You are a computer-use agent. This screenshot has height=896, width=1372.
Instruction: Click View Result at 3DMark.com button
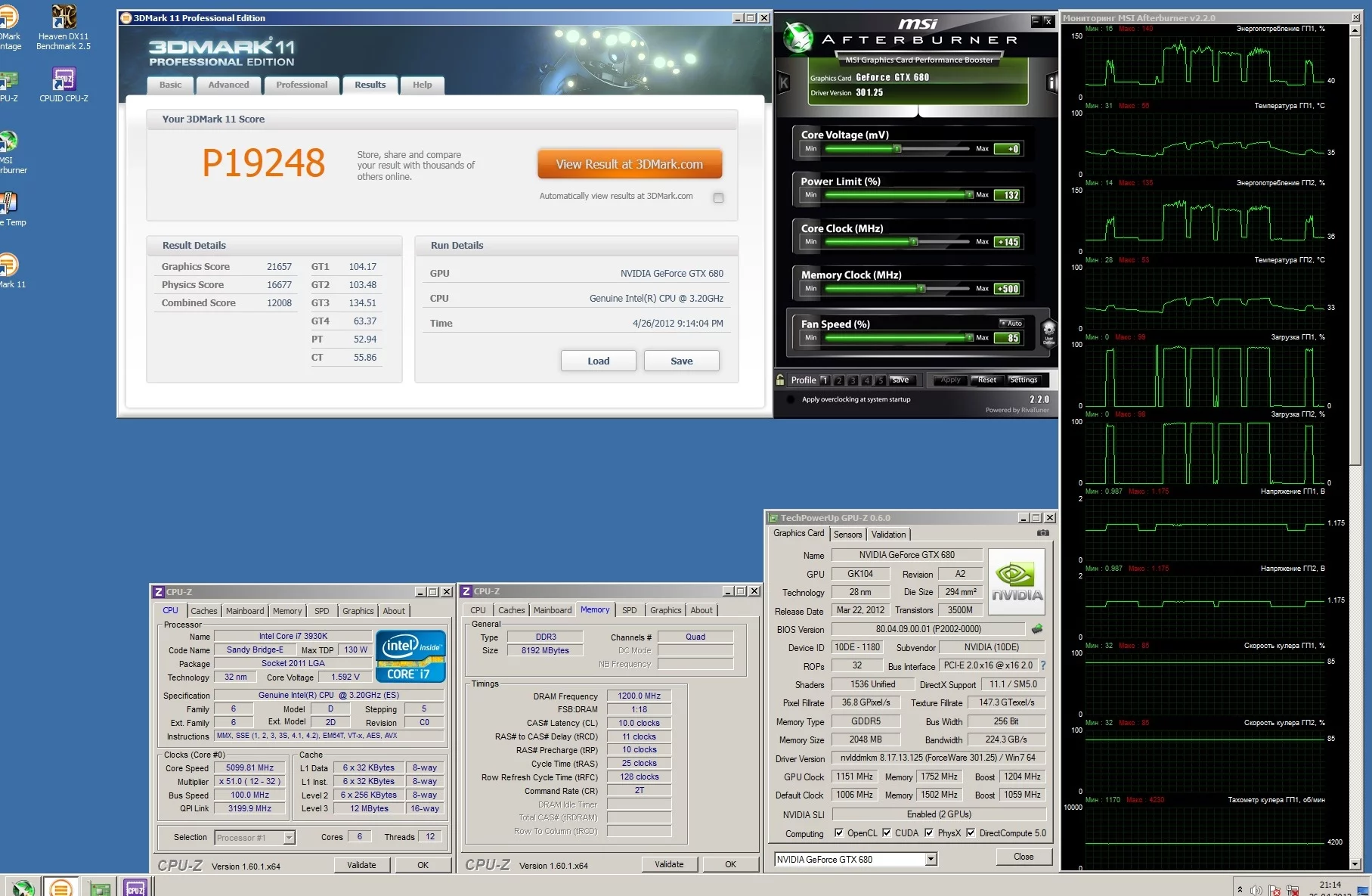tap(630, 164)
